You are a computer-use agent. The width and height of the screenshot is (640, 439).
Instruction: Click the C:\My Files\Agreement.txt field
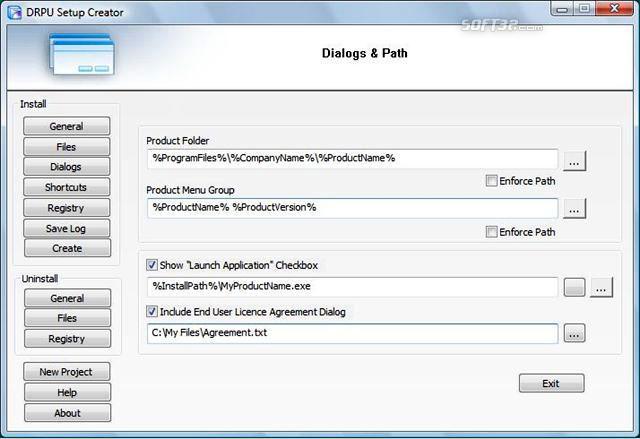coord(352,333)
